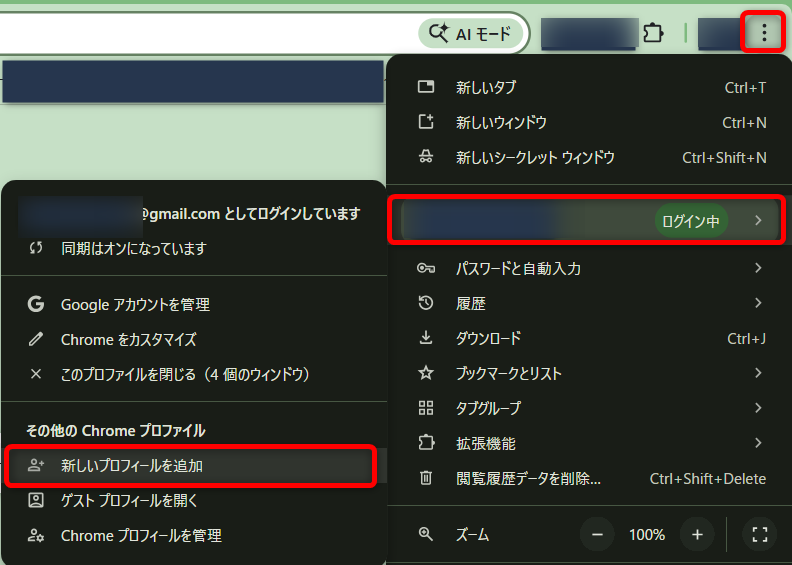This screenshot has width=792, height=565.
Task: Select 新しいタブ from the menu
Action: [x=486, y=88]
